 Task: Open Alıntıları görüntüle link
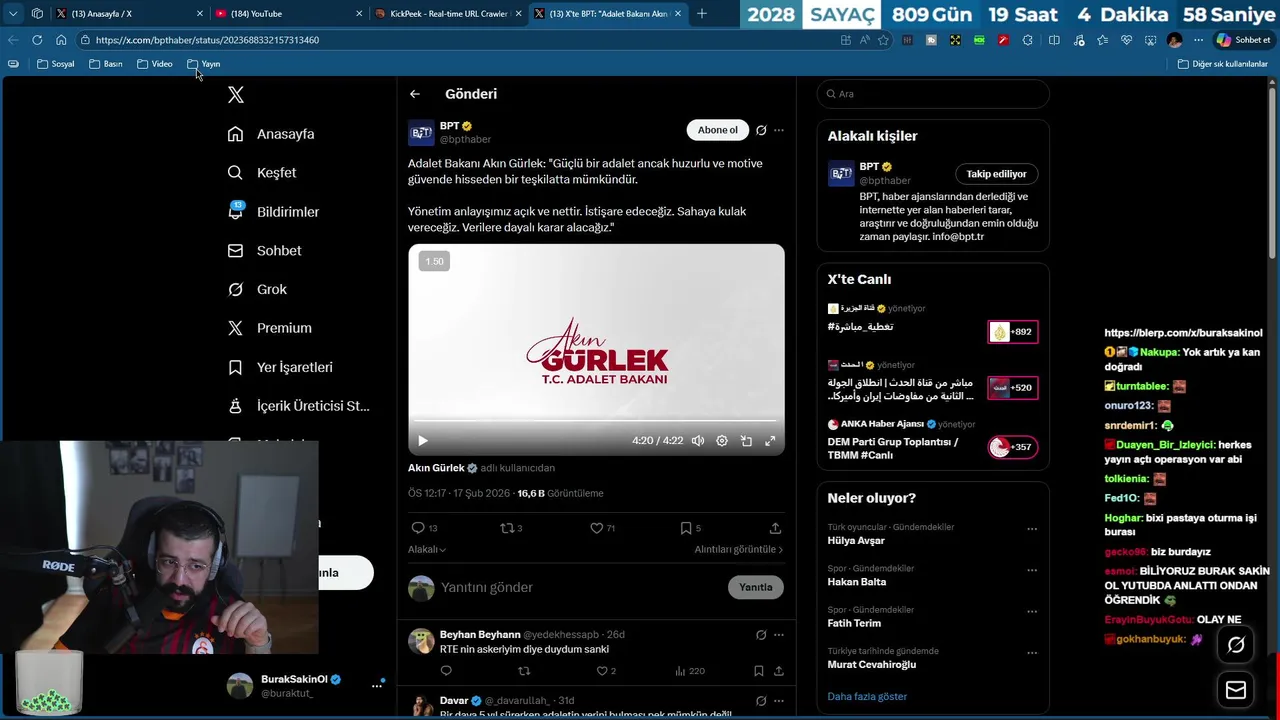coord(739,549)
